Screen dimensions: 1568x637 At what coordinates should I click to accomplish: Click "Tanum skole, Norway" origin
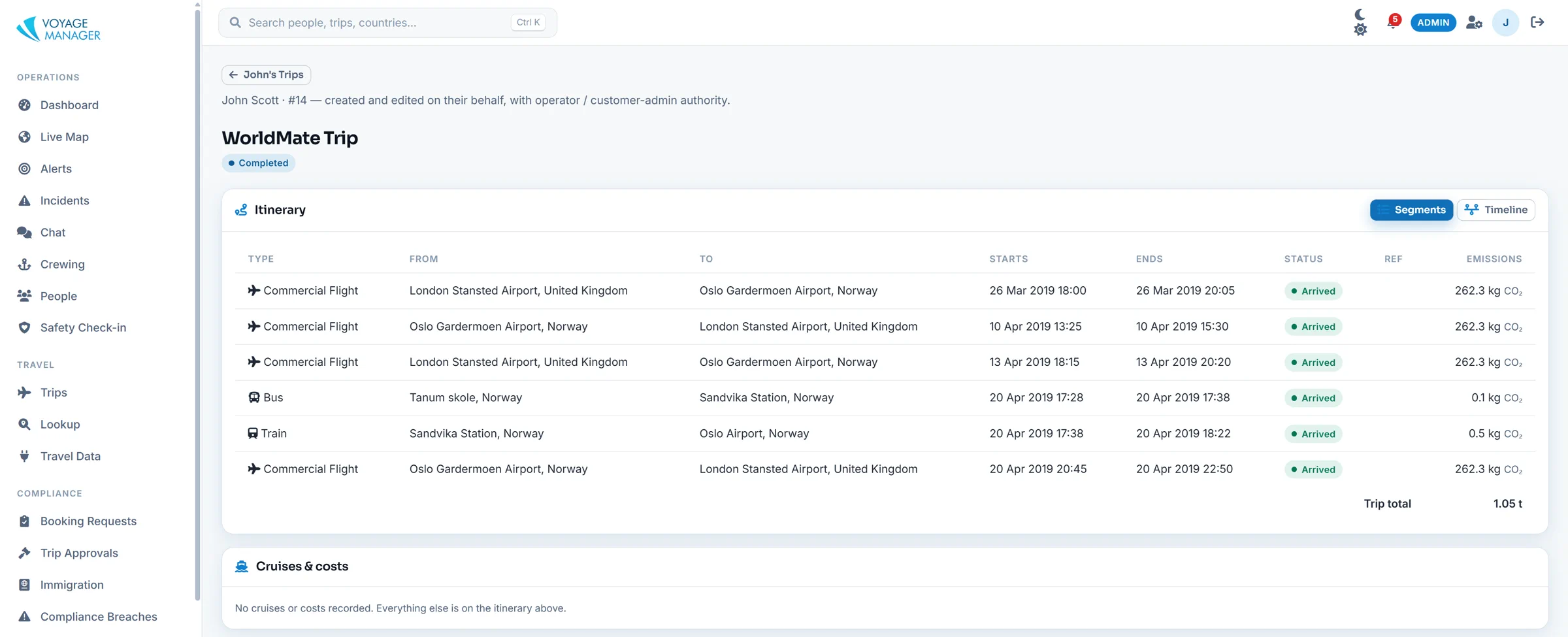465,398
